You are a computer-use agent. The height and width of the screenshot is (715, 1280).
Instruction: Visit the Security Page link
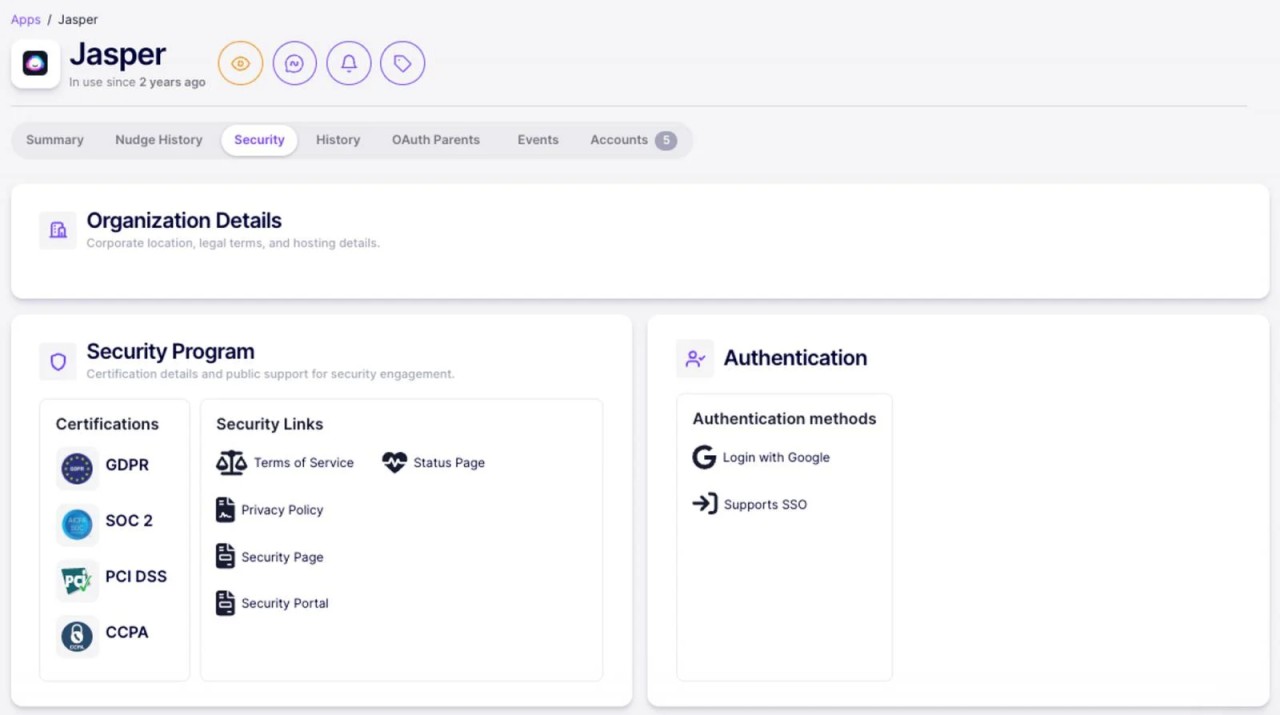click(x=281, y=557)
